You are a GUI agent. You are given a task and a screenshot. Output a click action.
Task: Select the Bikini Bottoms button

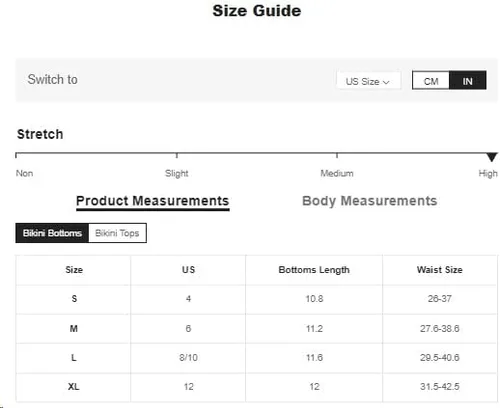[x=52, y=233]
